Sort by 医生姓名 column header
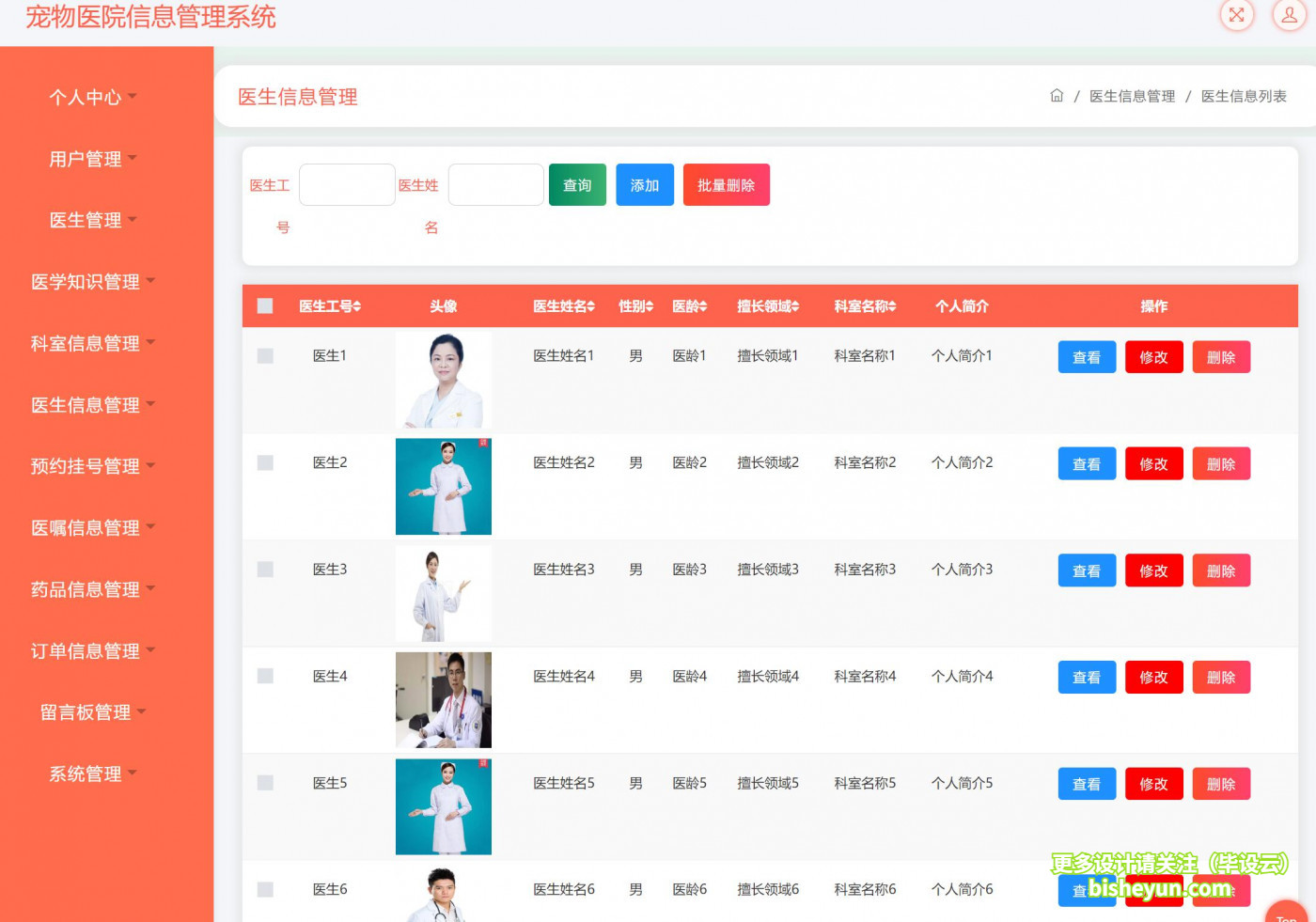 point(564,306)
